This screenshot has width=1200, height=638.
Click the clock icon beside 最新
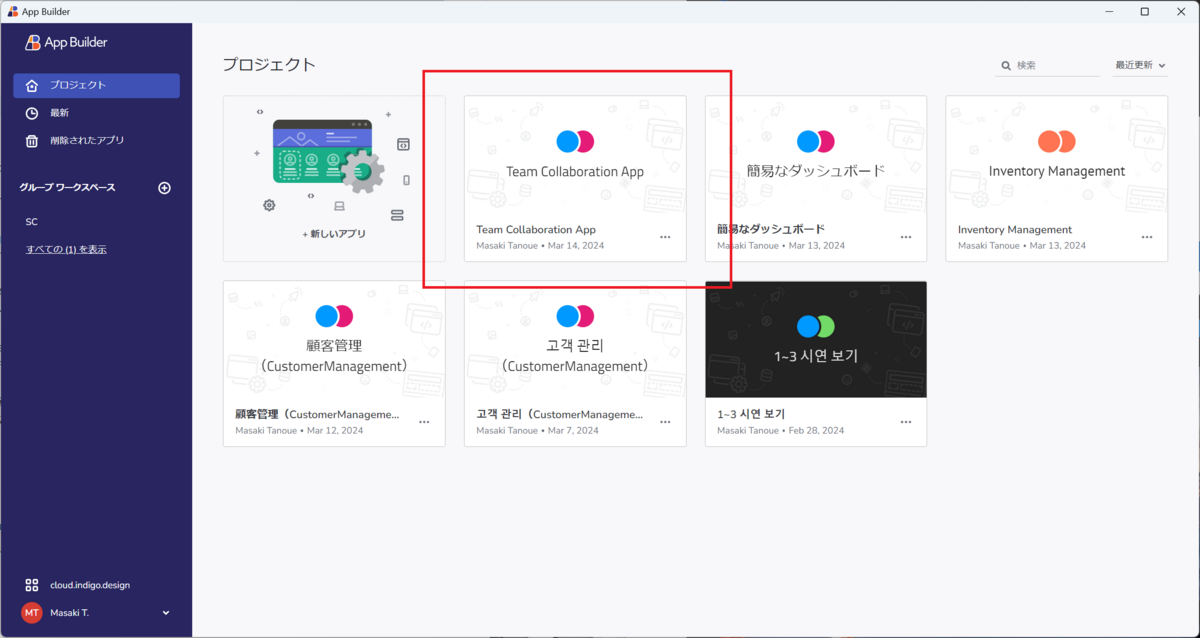32,113
